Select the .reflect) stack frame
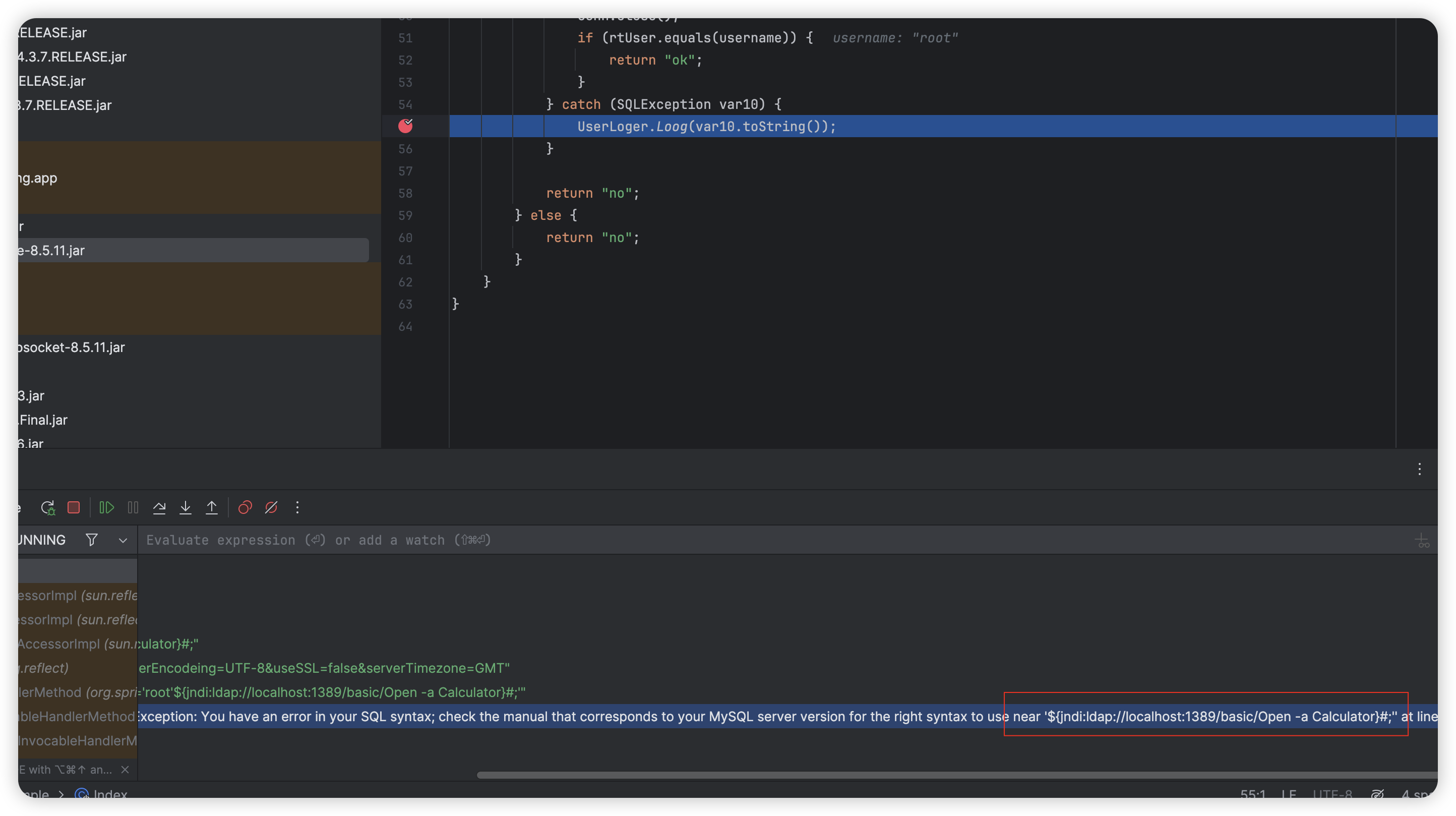This screenshot has height=816, width=1456. pyautogui.click(x=78, y=667)
